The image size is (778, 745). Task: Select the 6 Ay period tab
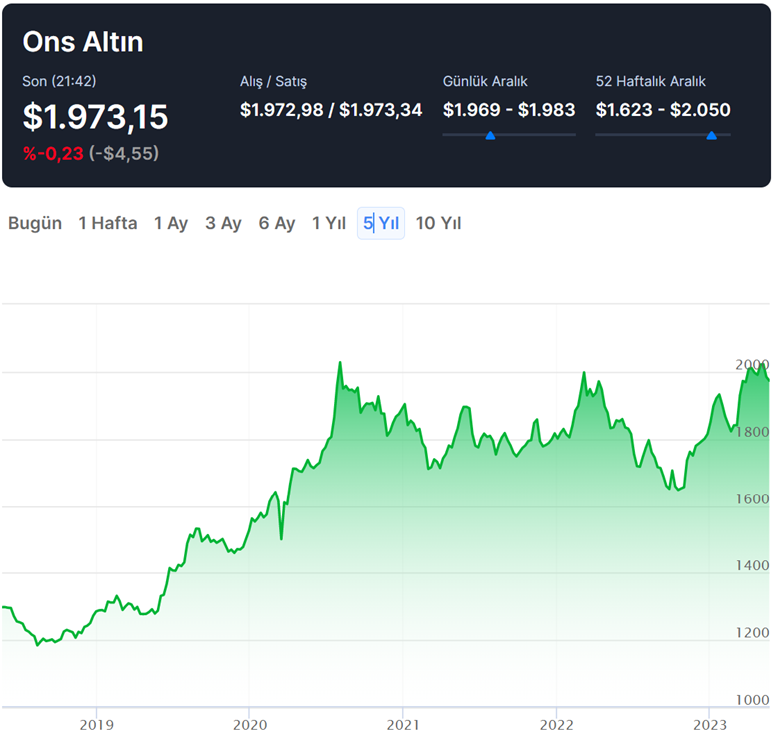click(277, 223)
